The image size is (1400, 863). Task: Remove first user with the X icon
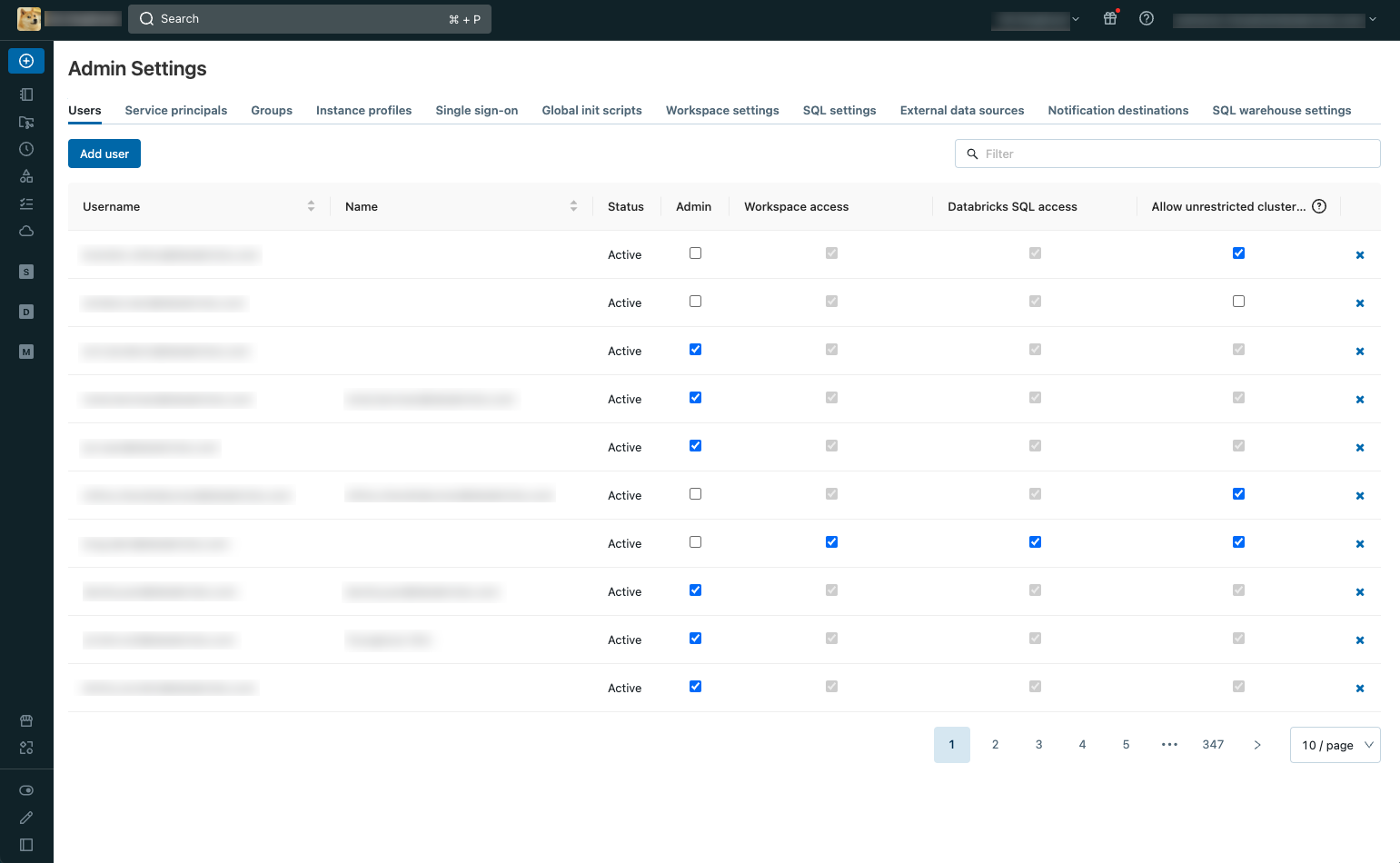[x=1360, y=255]
